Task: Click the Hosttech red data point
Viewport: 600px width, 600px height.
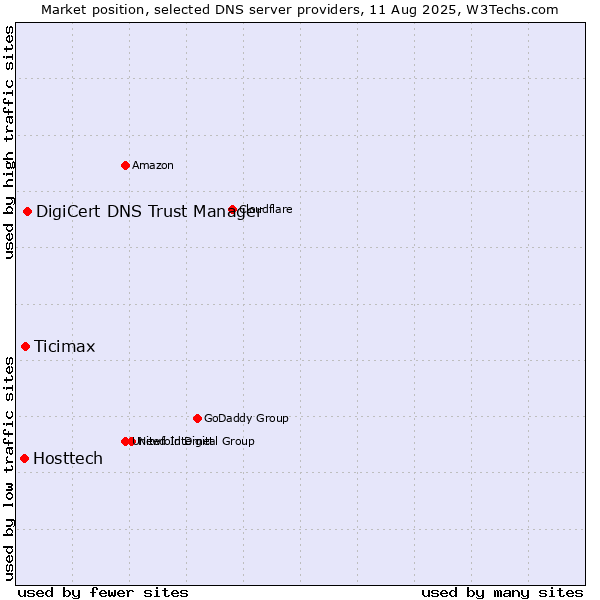Action: [24, 458]
